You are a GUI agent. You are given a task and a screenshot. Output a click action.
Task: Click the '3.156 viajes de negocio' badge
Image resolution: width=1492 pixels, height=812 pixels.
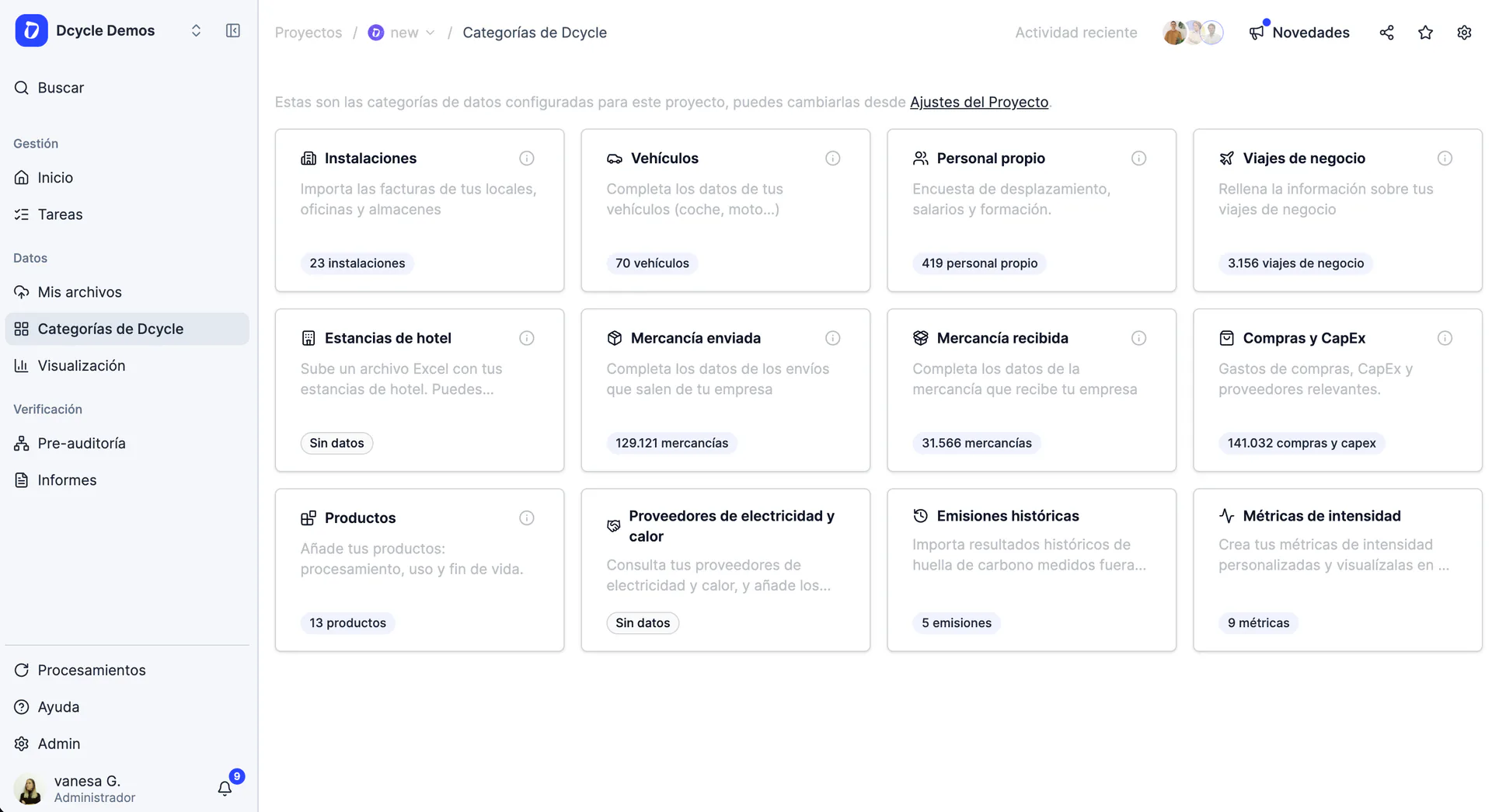pos(1295,263)
